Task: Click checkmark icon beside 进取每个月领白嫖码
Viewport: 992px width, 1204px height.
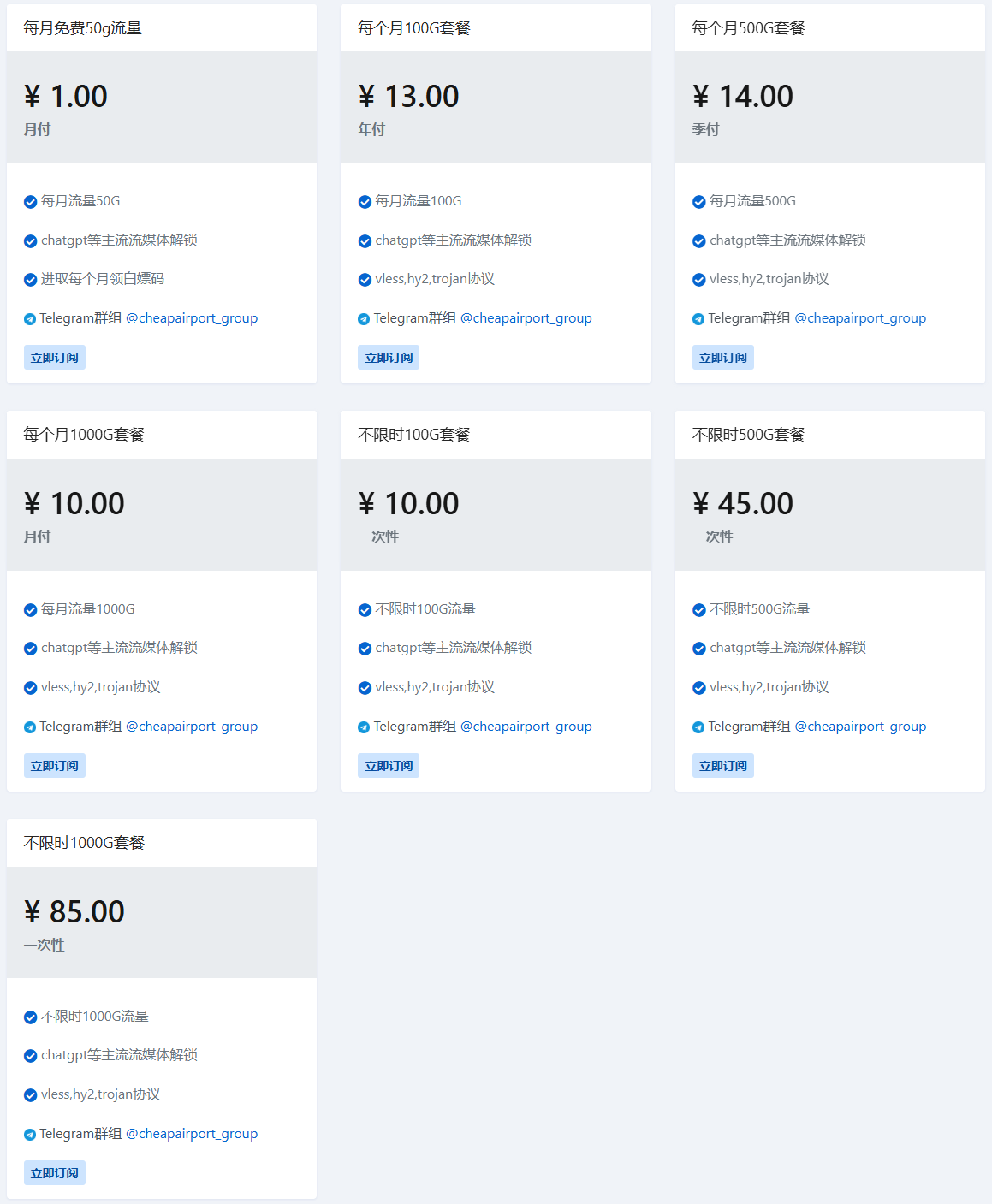Action: tap(30, 280)
